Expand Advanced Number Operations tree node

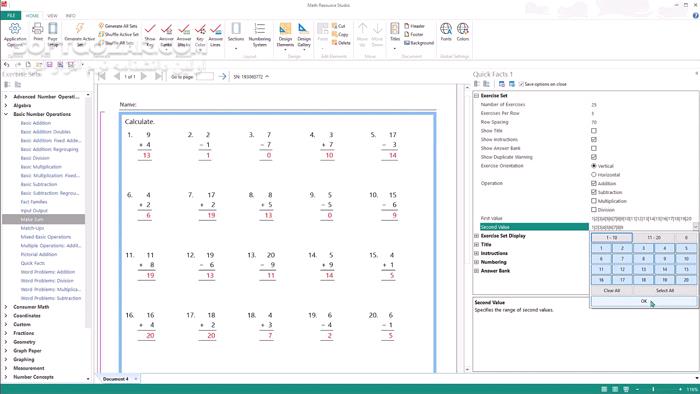coord(6,96)
